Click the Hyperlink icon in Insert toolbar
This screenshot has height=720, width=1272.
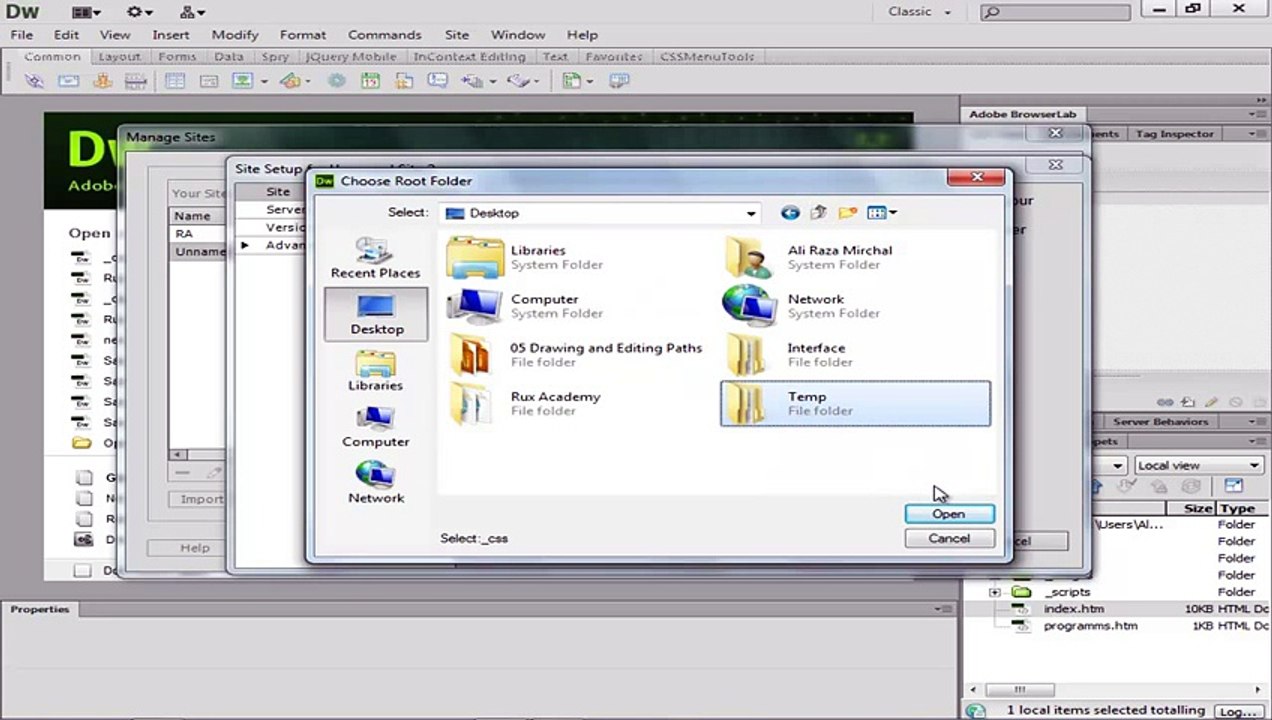coord(35,81)
